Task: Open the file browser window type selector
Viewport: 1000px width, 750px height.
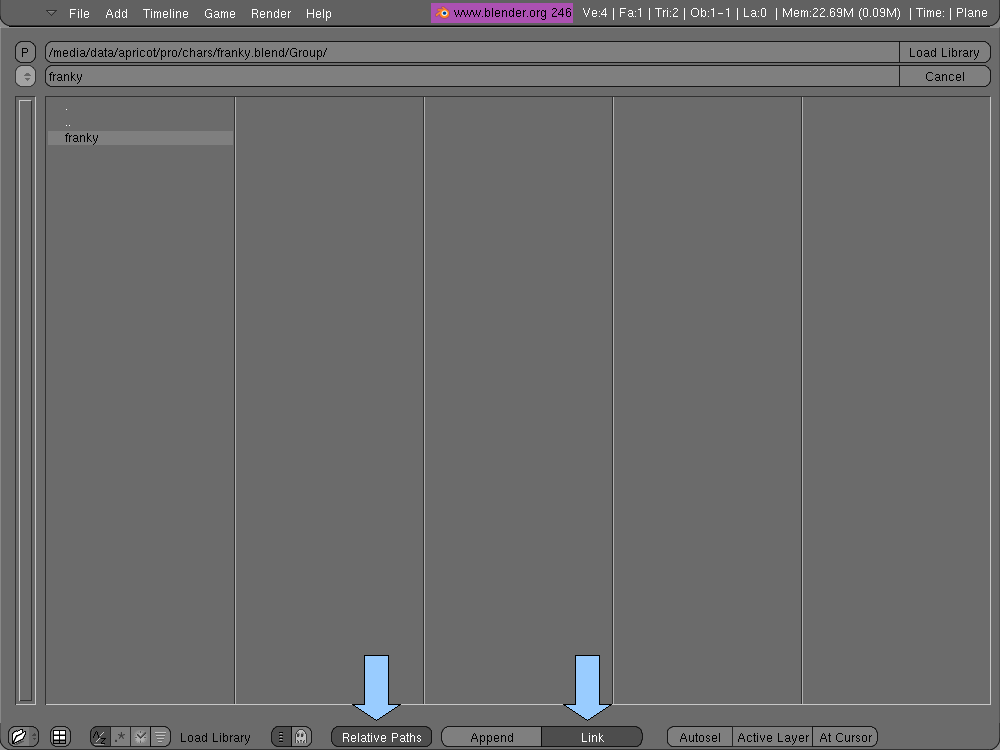Action: pos(22,737)
